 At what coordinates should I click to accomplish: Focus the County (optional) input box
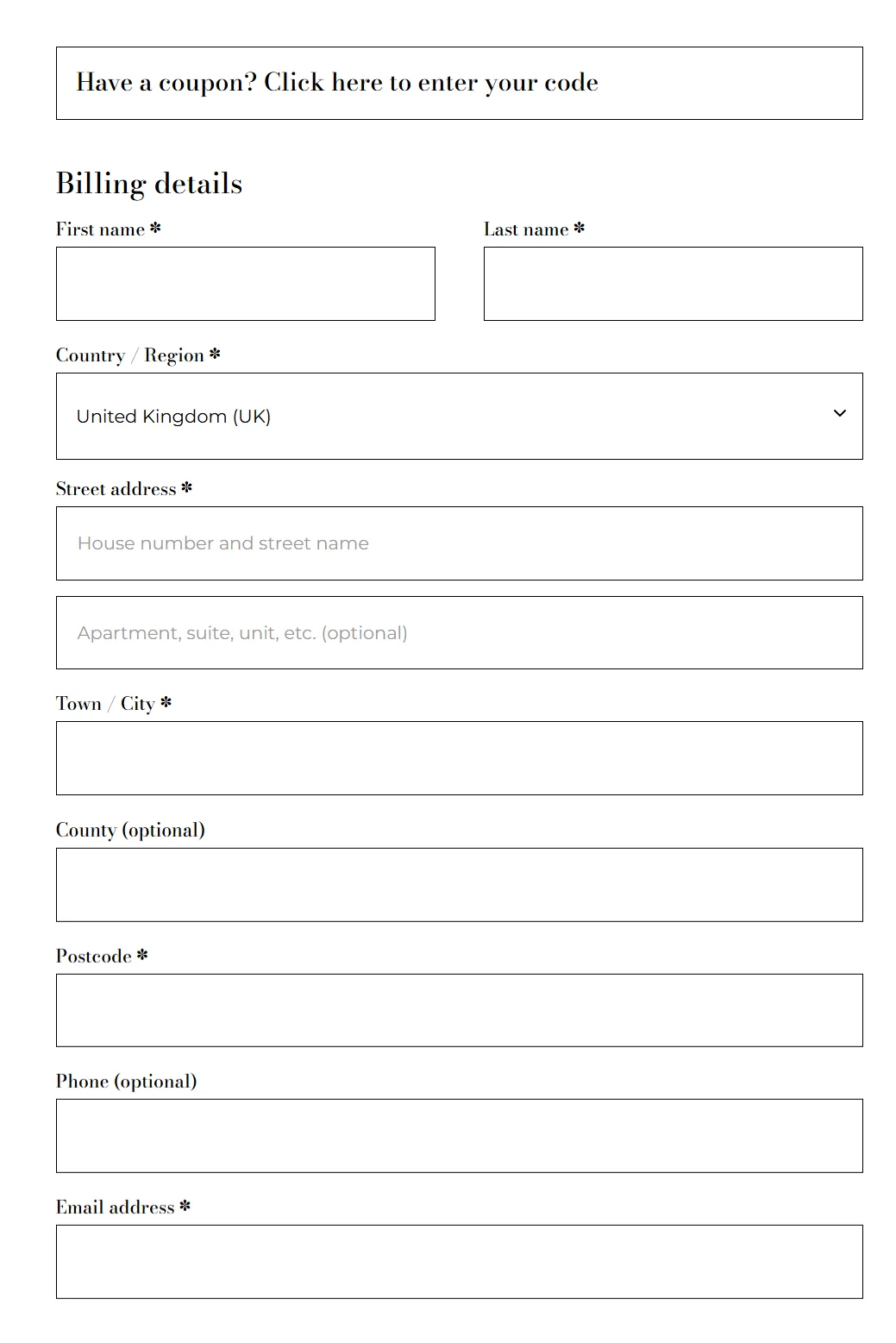459,885
